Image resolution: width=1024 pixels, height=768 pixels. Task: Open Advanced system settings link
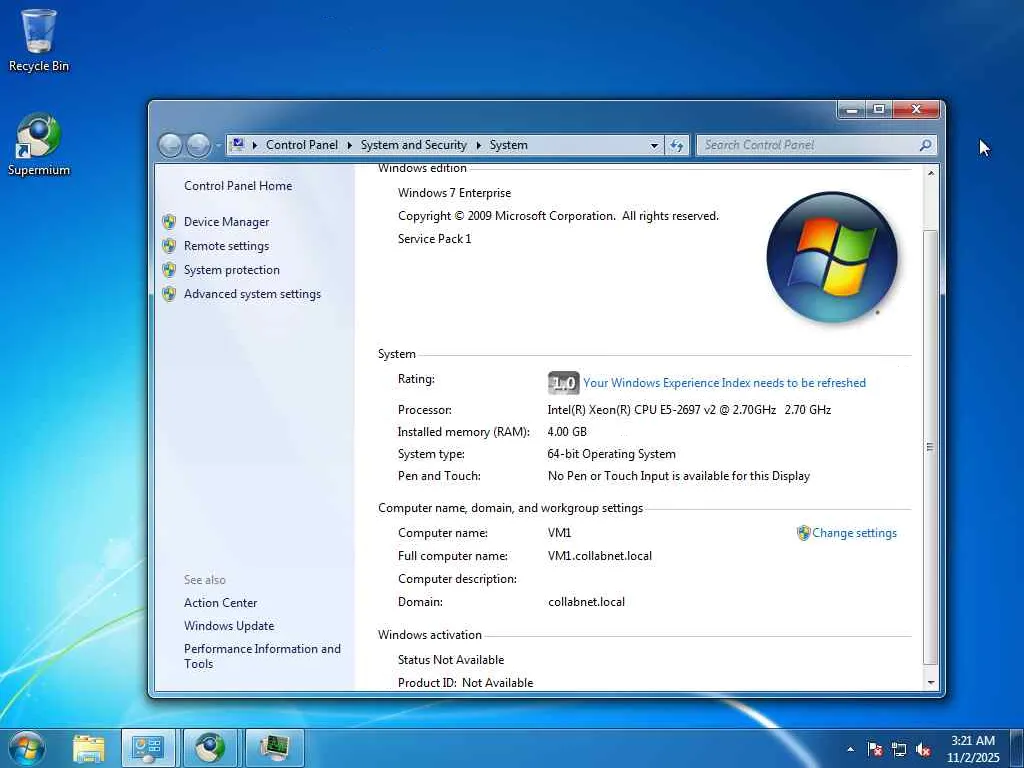point(253,294)
